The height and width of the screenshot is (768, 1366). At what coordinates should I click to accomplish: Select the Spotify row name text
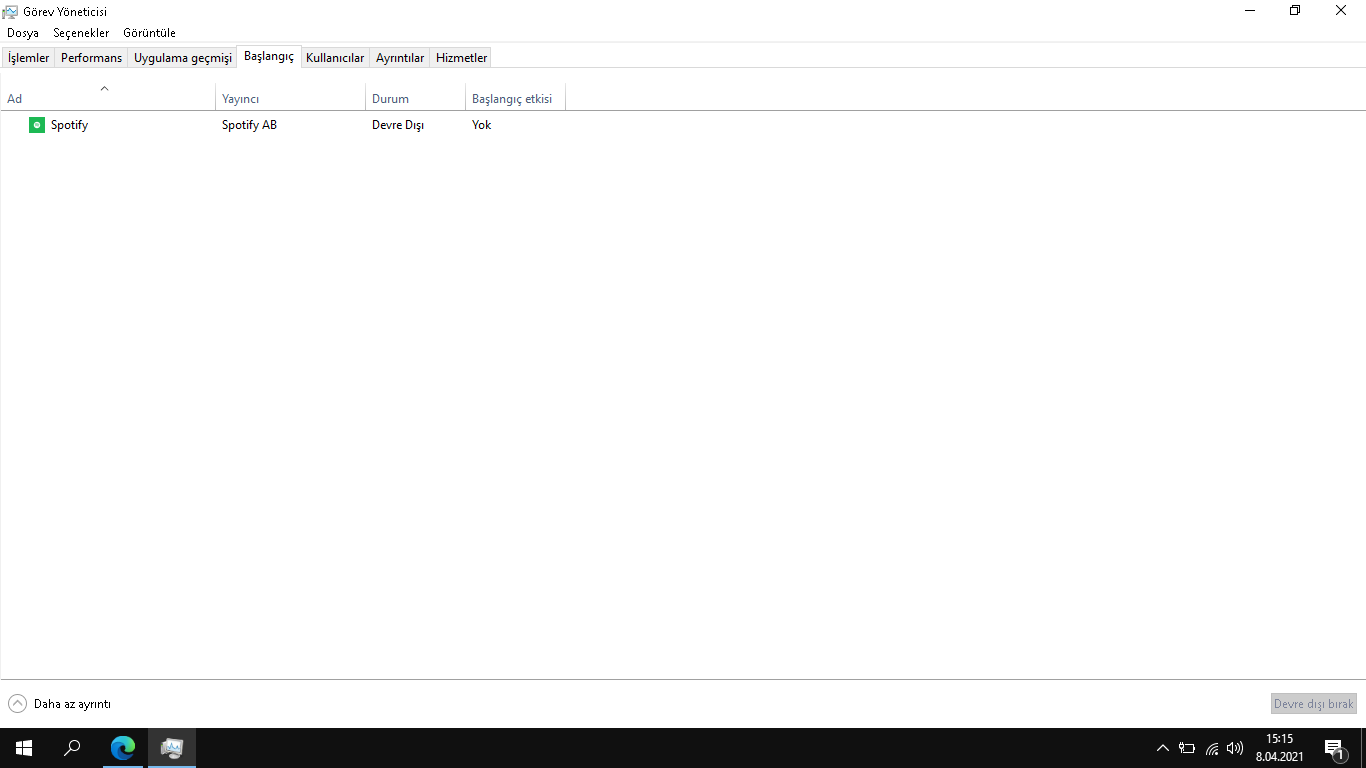coord(69,125)
